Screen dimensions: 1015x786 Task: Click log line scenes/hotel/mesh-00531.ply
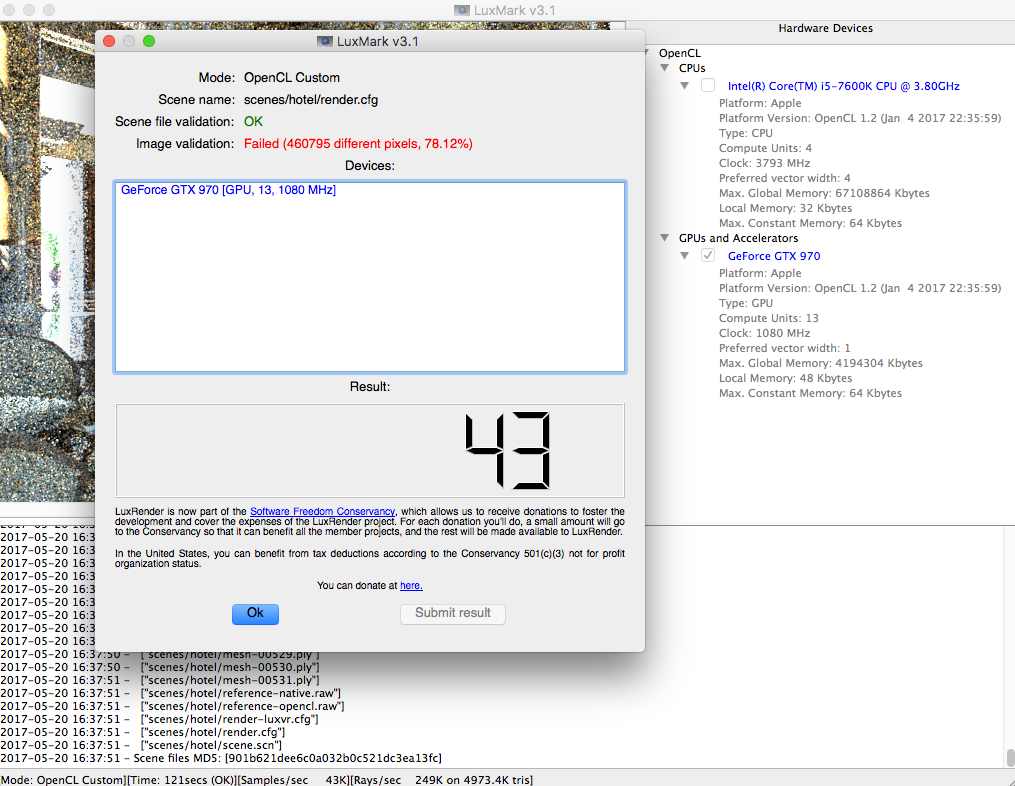[160, 680]
